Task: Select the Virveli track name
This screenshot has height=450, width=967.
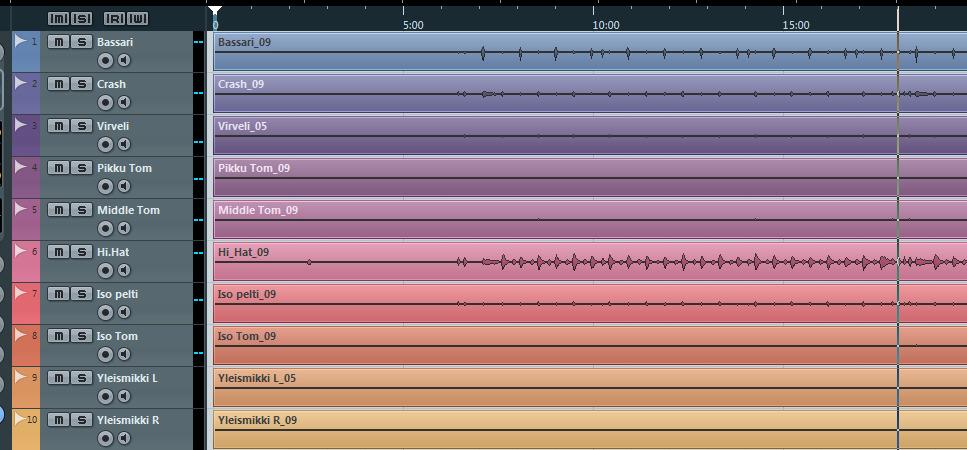Action: [x=113, y=126]
